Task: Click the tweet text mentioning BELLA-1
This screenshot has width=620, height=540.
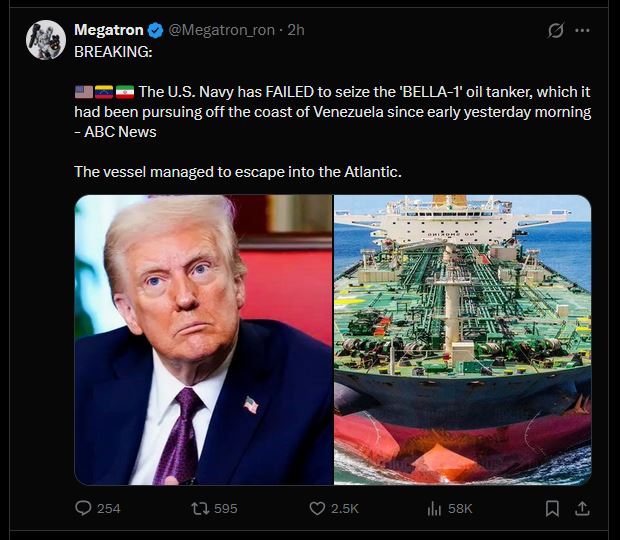Action: [333, 112]
